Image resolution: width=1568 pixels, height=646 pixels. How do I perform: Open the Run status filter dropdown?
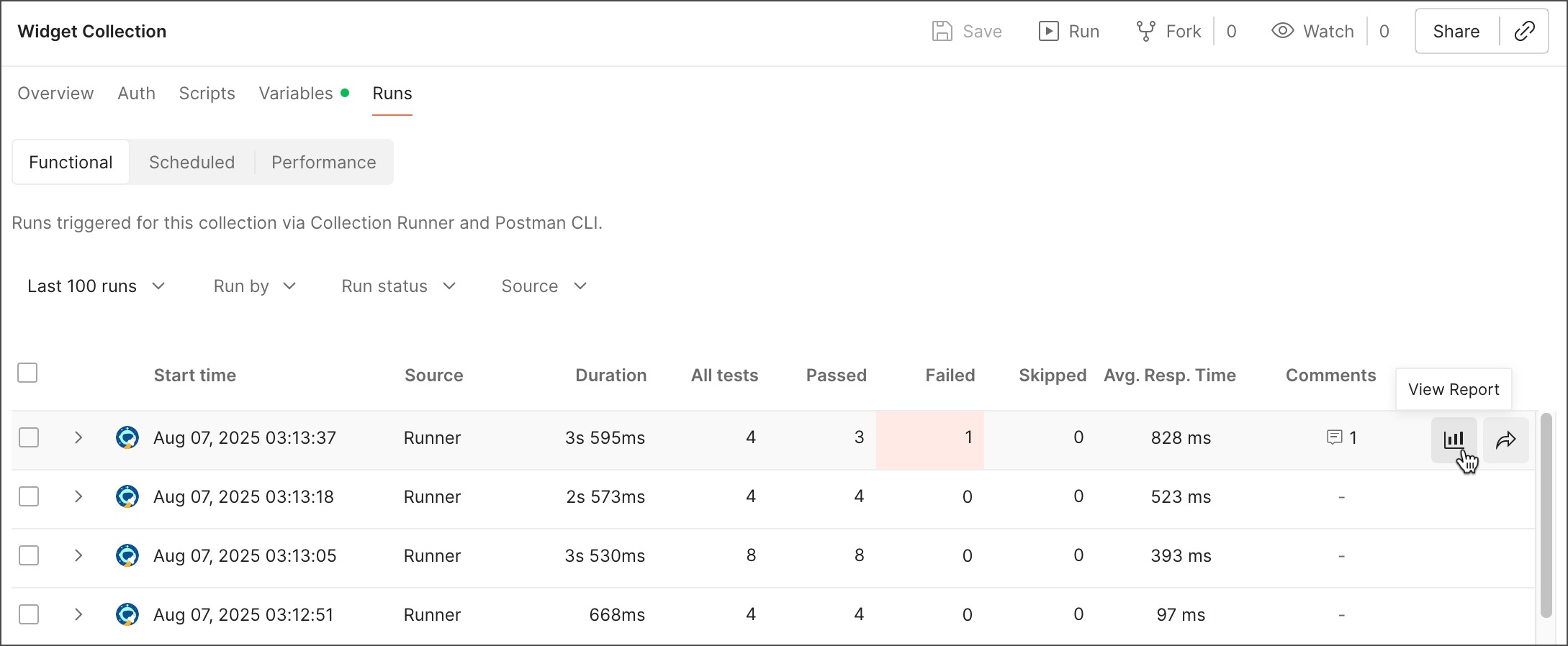(399, 286)
